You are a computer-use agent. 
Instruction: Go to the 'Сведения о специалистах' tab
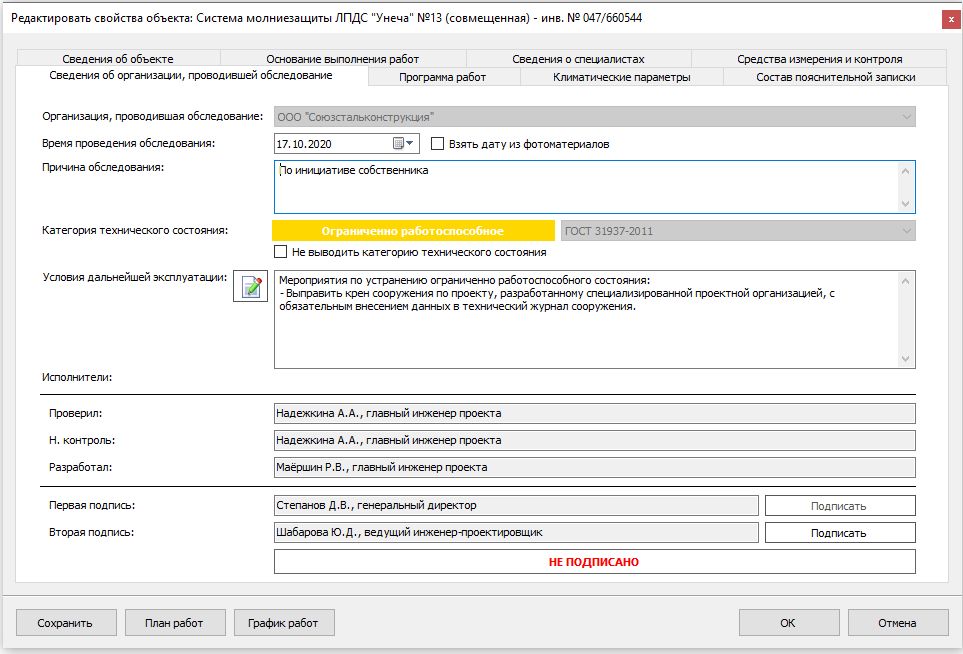pos(579,59)
